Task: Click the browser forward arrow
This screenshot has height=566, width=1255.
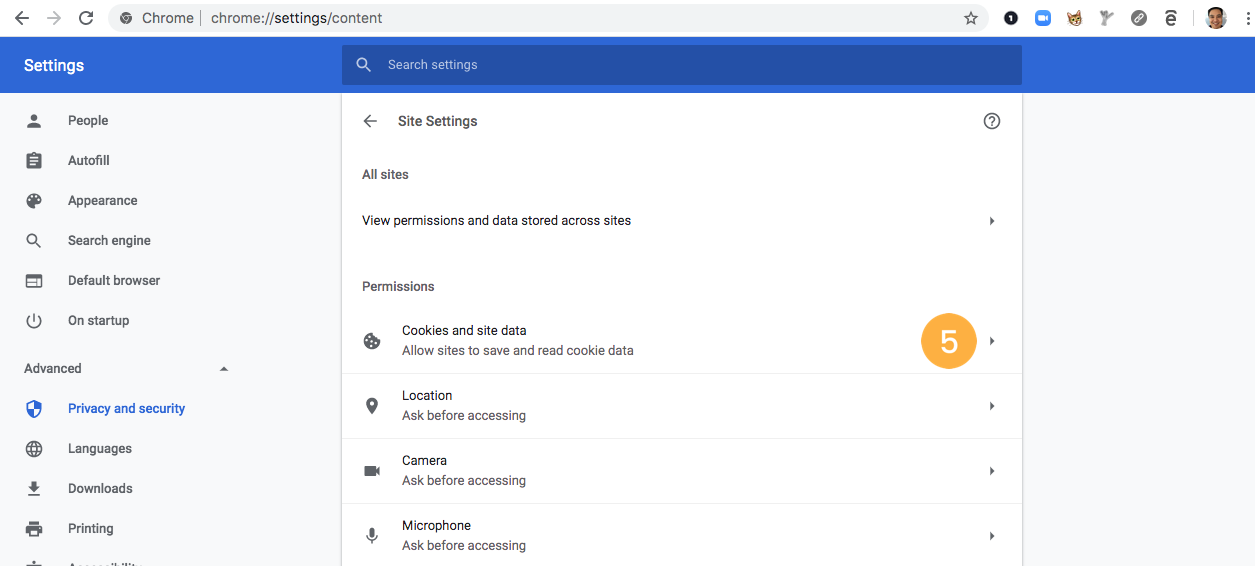Action: [54, 18]
